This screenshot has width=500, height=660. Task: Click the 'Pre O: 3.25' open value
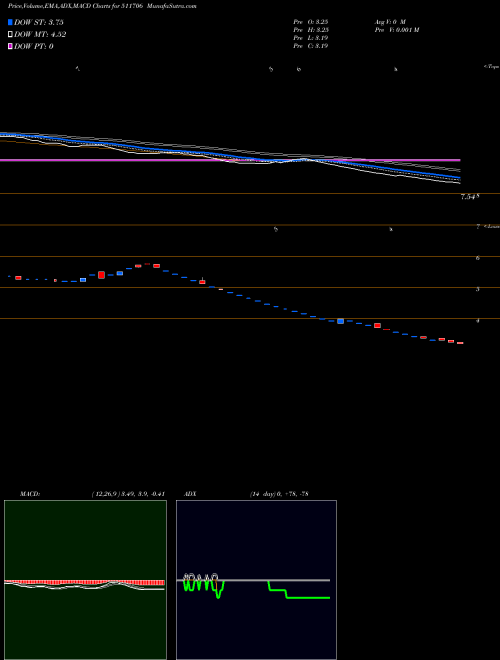pyautogui.click(x=311, y=21)
